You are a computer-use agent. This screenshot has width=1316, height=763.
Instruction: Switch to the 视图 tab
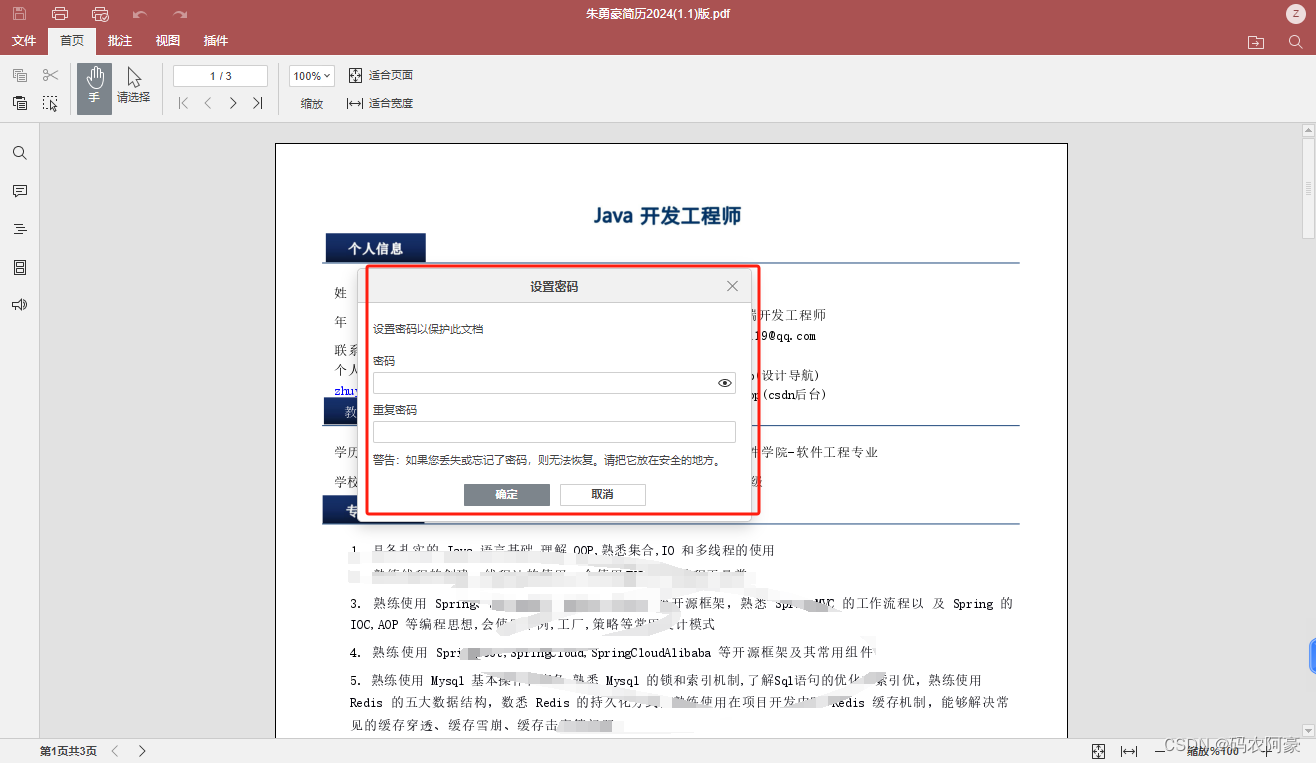click(168, 41)
